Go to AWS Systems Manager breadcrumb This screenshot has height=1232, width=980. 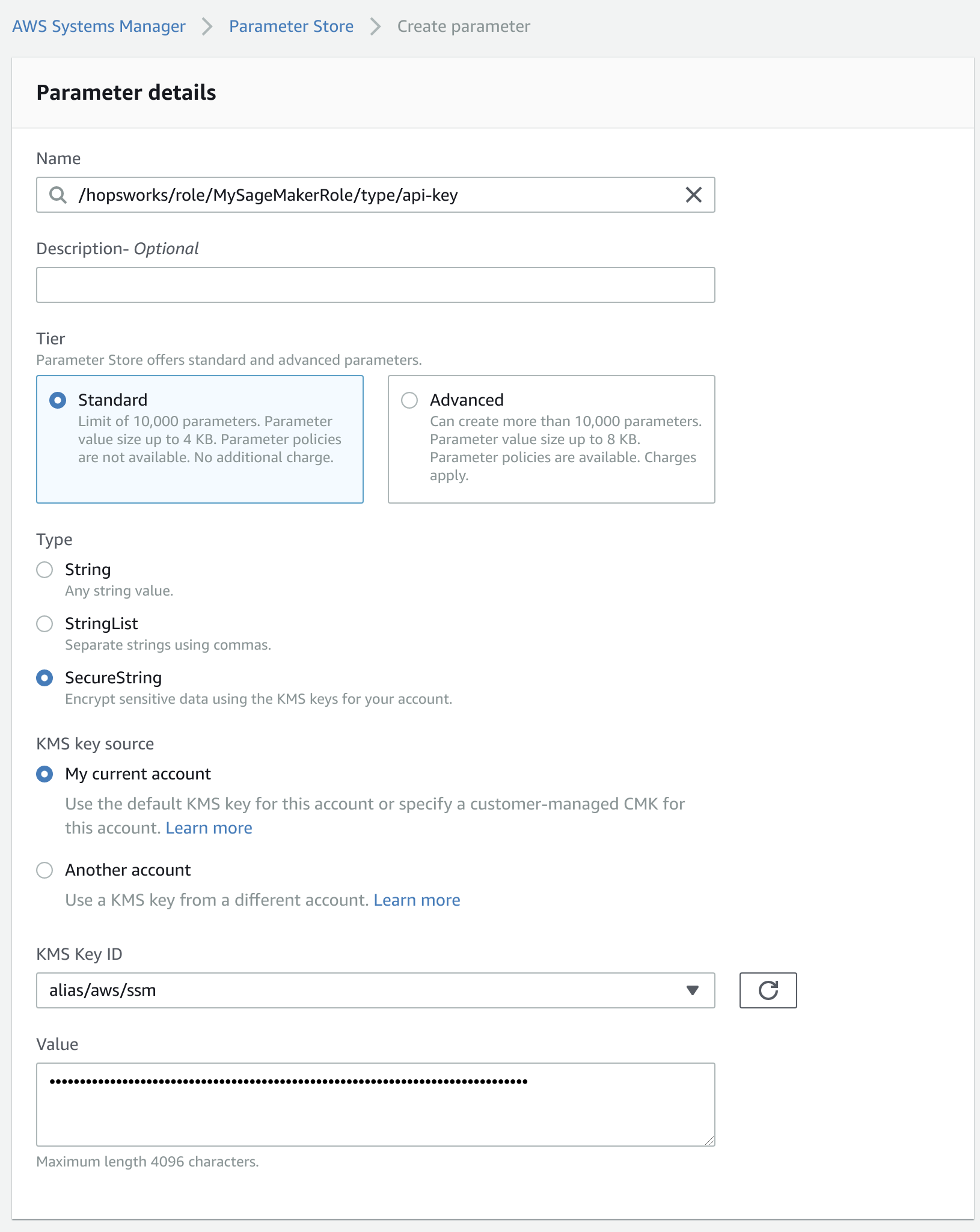click(x=99, y=26)
